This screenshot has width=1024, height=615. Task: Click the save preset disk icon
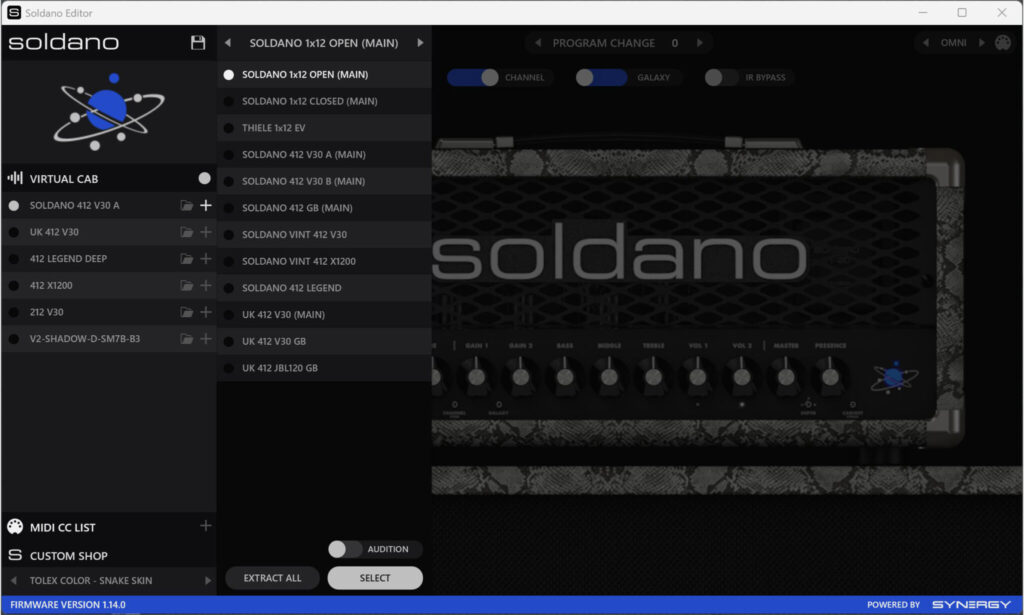pyautogui.click(x=198, y=42)
